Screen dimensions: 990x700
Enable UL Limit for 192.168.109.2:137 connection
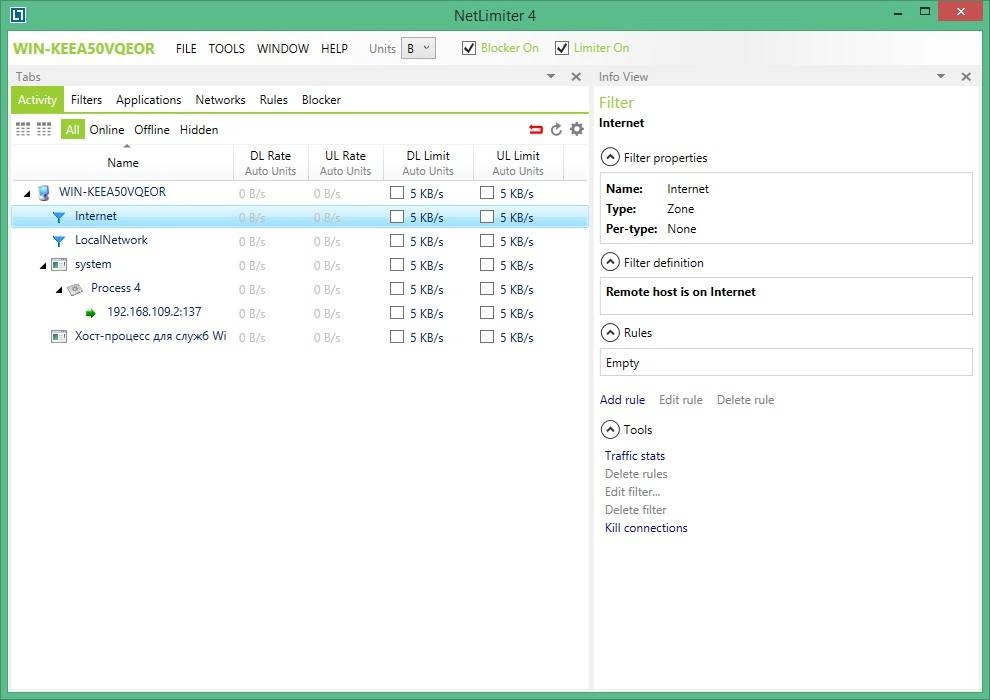coord(487,312)
